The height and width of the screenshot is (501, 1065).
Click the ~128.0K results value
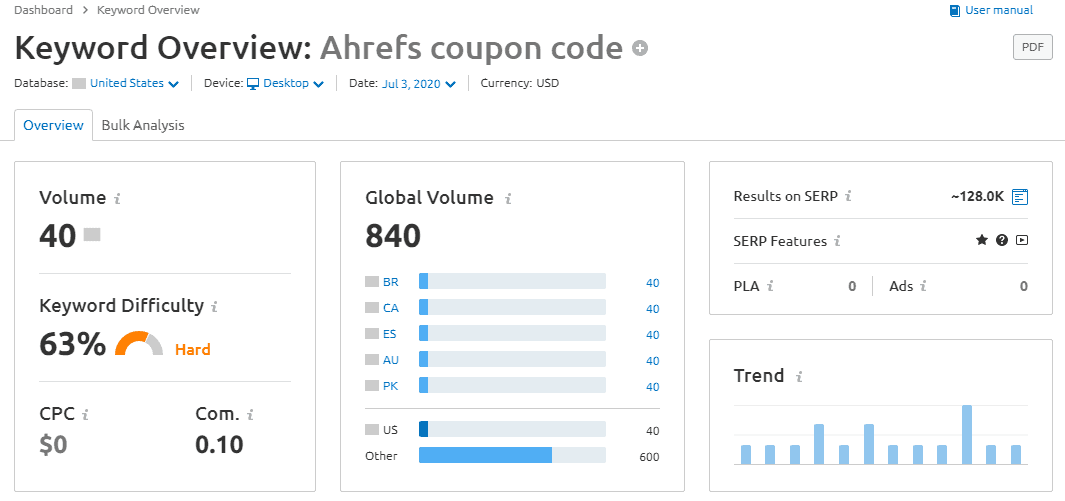(977, 197)
